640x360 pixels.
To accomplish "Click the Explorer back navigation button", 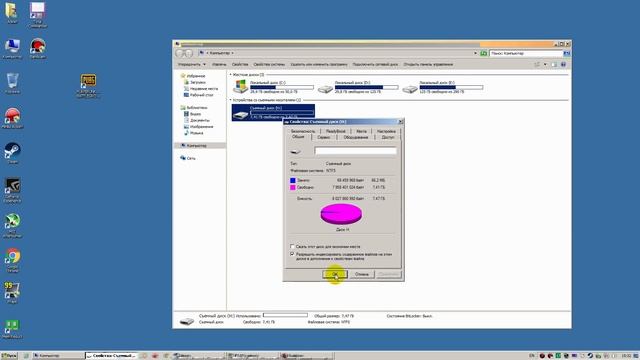I will click(180, 53).
